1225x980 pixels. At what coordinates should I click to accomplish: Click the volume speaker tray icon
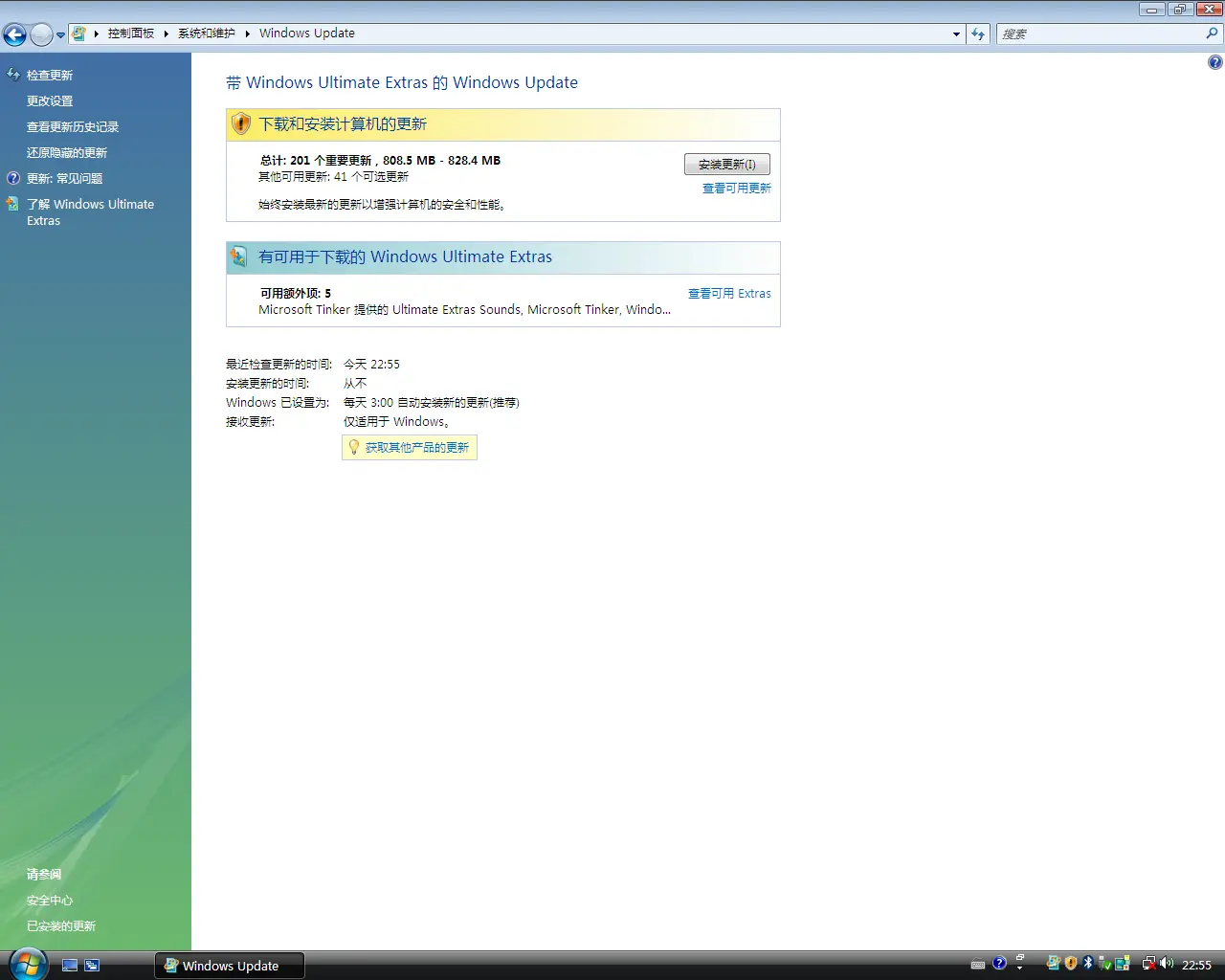coord(1167,964)
